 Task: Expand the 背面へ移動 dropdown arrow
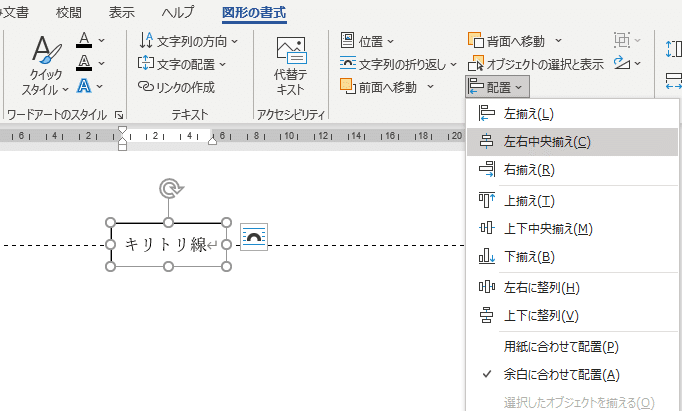click(558, 40)
